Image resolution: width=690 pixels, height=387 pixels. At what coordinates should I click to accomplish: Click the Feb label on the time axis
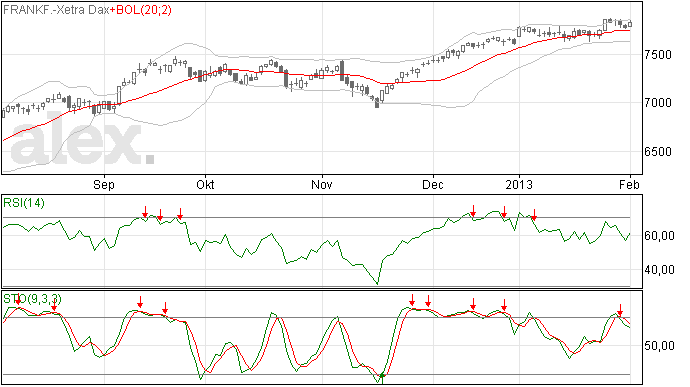coord(629,184)
